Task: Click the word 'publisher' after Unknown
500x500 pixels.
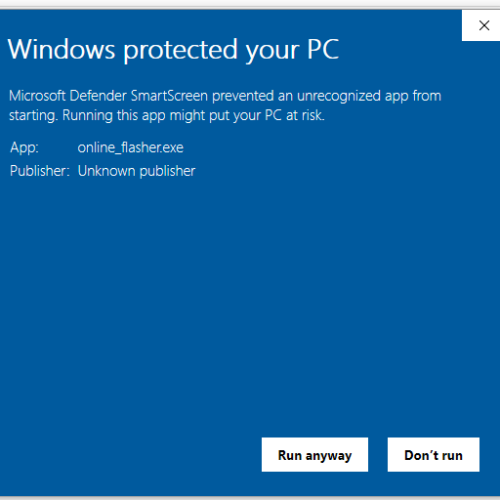Action: (167, 171)
